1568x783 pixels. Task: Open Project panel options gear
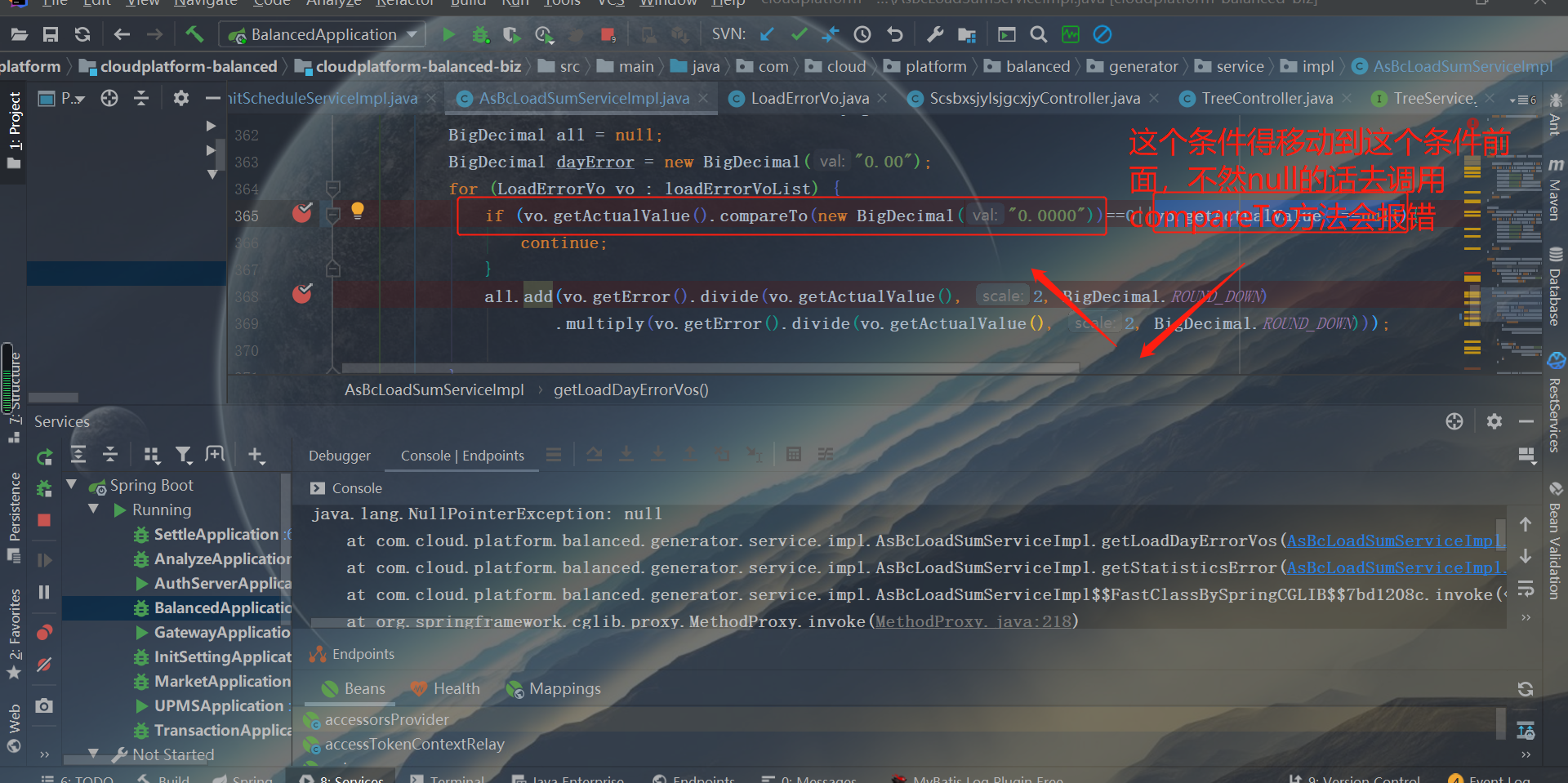point(181,99)
